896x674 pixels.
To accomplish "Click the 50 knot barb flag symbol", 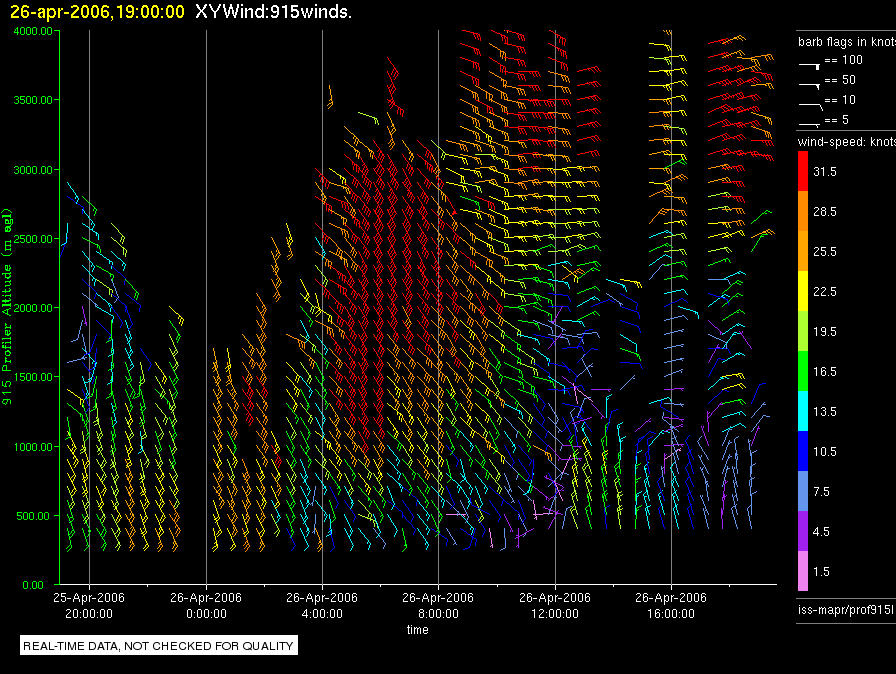I will [808, 81].
